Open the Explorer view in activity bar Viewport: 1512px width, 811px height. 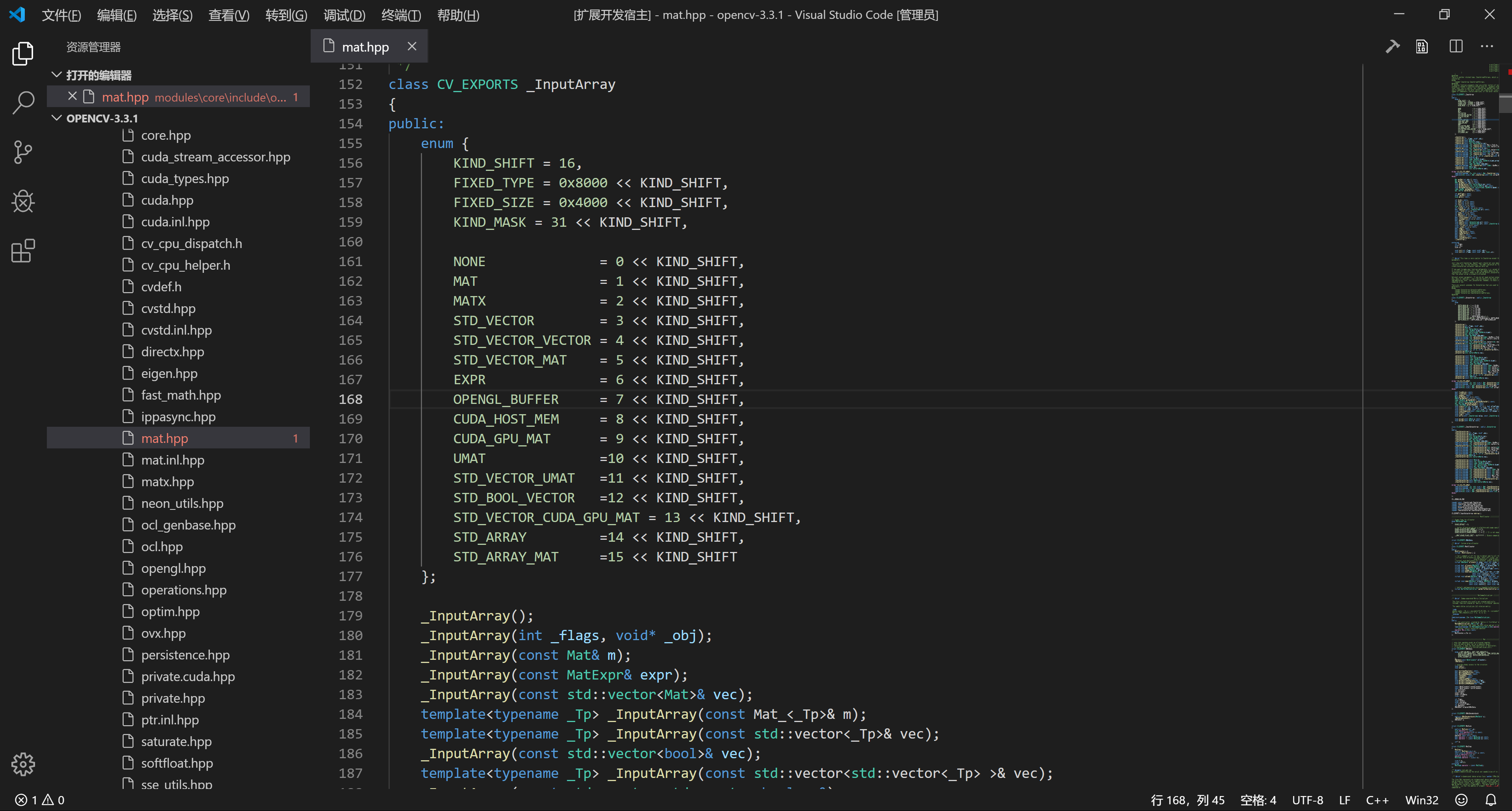tap(23, 54)
